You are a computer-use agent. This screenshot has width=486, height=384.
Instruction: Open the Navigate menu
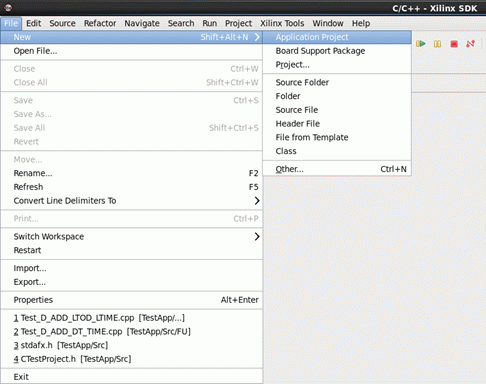click(142, 23)
